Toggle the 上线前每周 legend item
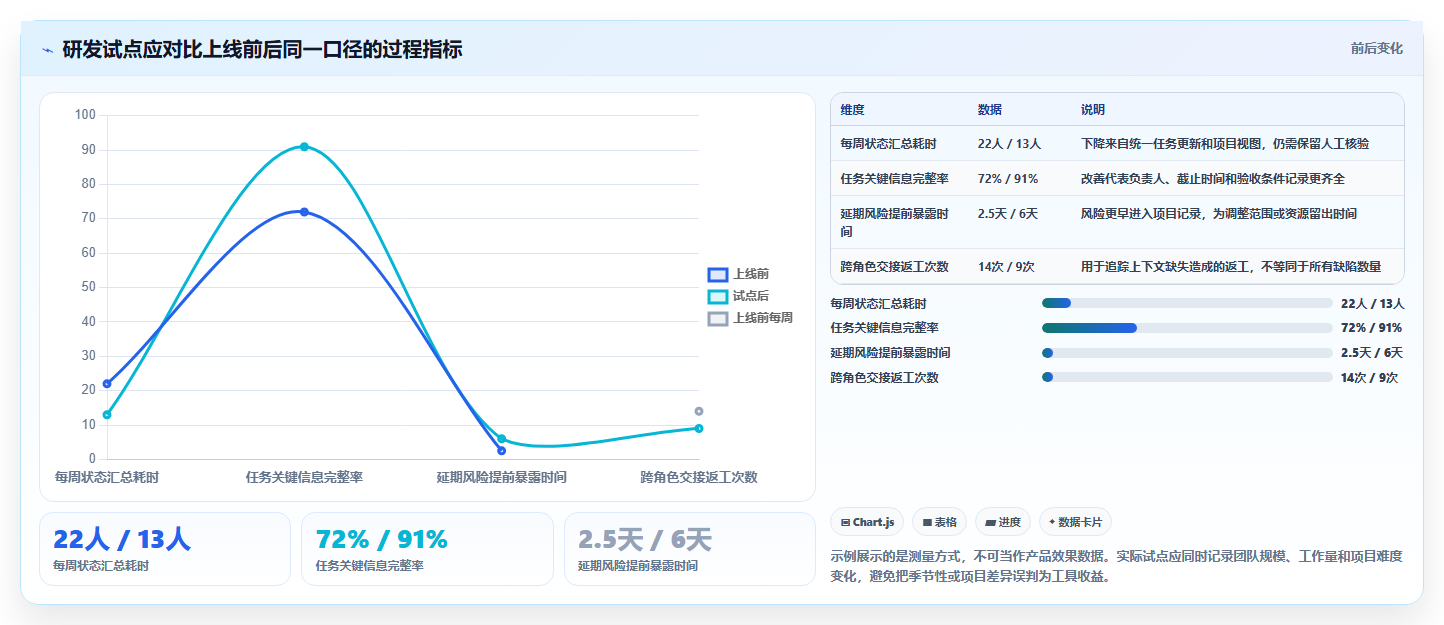The width and height of the screenshot is (1444, 625). [750, 318]
